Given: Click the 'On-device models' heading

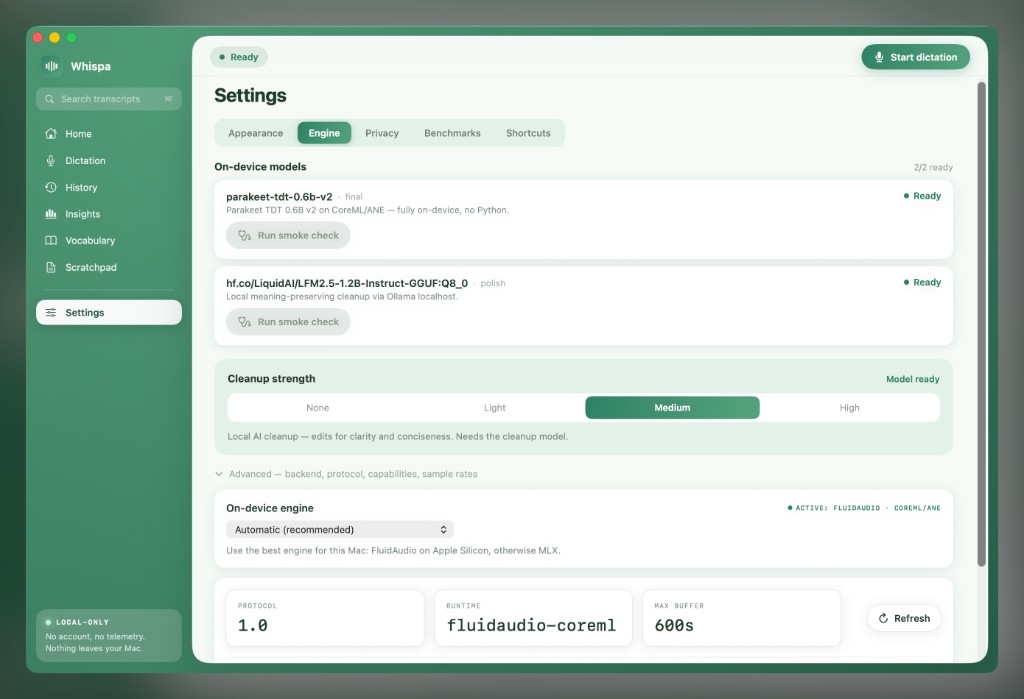Looking at the screenshot, I should click(x=260, y=167).
